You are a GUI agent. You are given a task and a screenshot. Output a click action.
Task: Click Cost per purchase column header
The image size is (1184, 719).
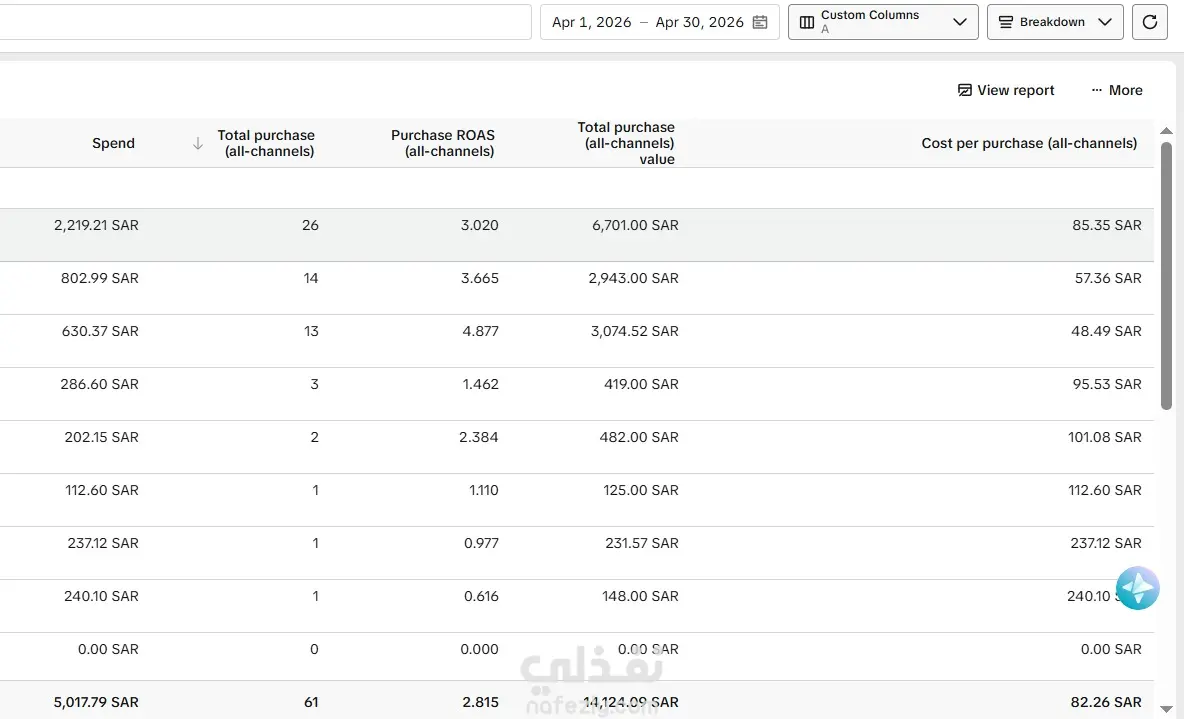click(1028, 143)
